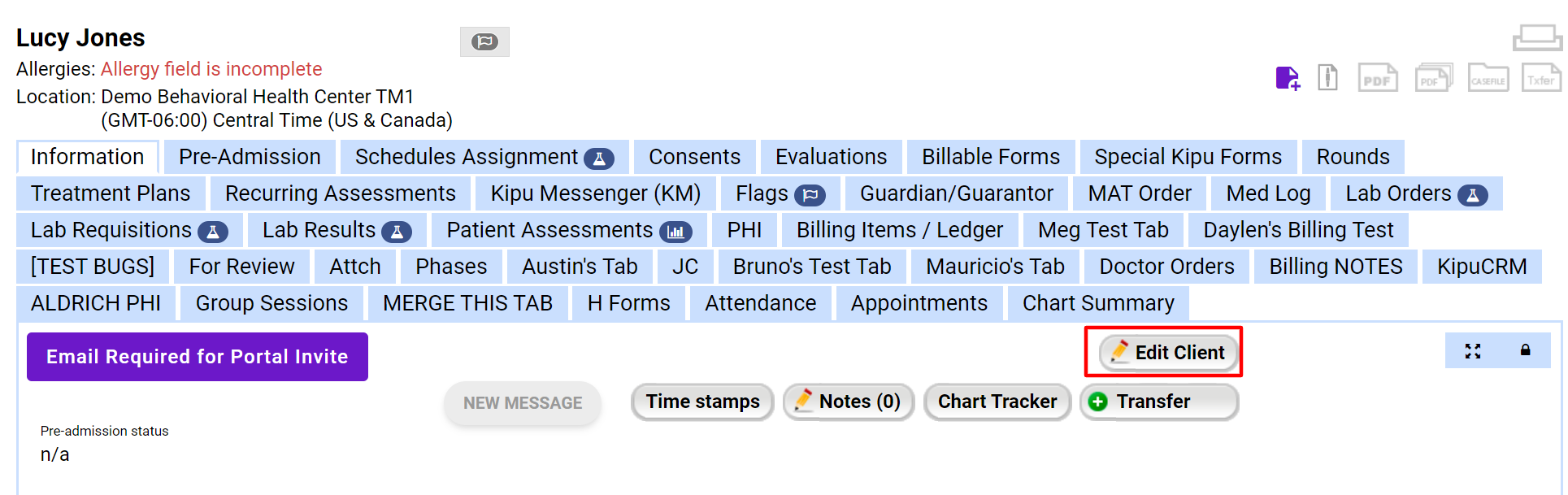1568x495 pixels.
Task: Click the Allergy field is incomplete text
Action: [211, 69]
